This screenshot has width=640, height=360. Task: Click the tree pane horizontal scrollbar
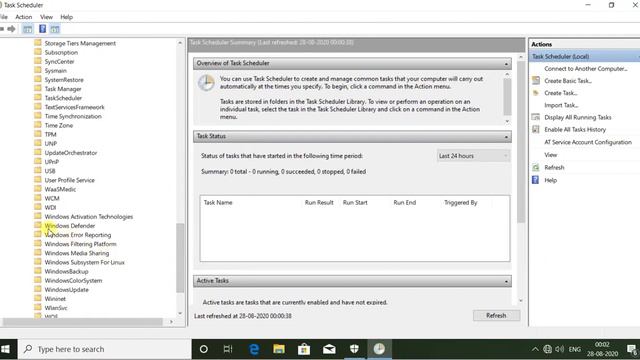83,322
